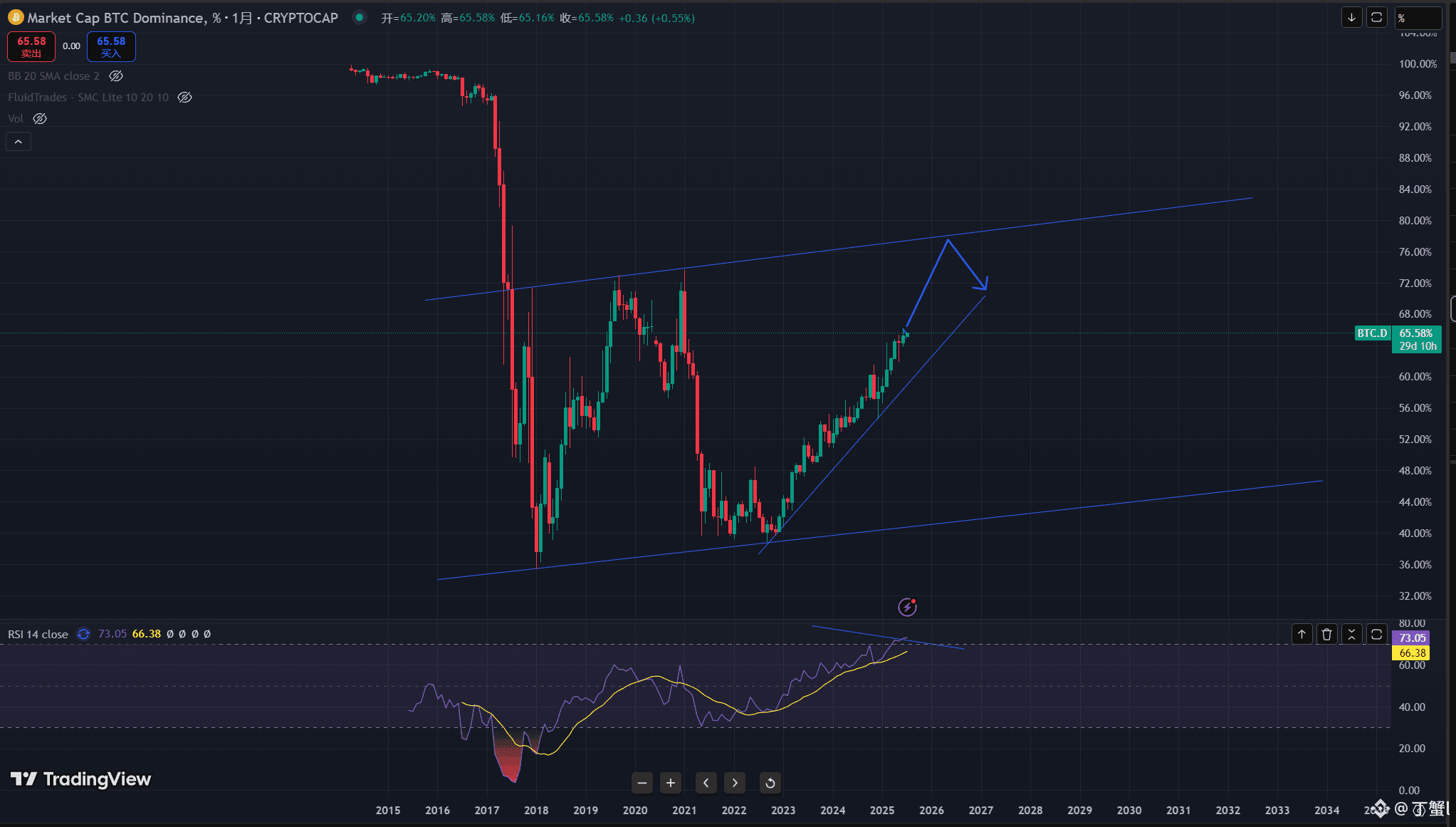Click the 2025 label on time axis

tap(882, 810)
